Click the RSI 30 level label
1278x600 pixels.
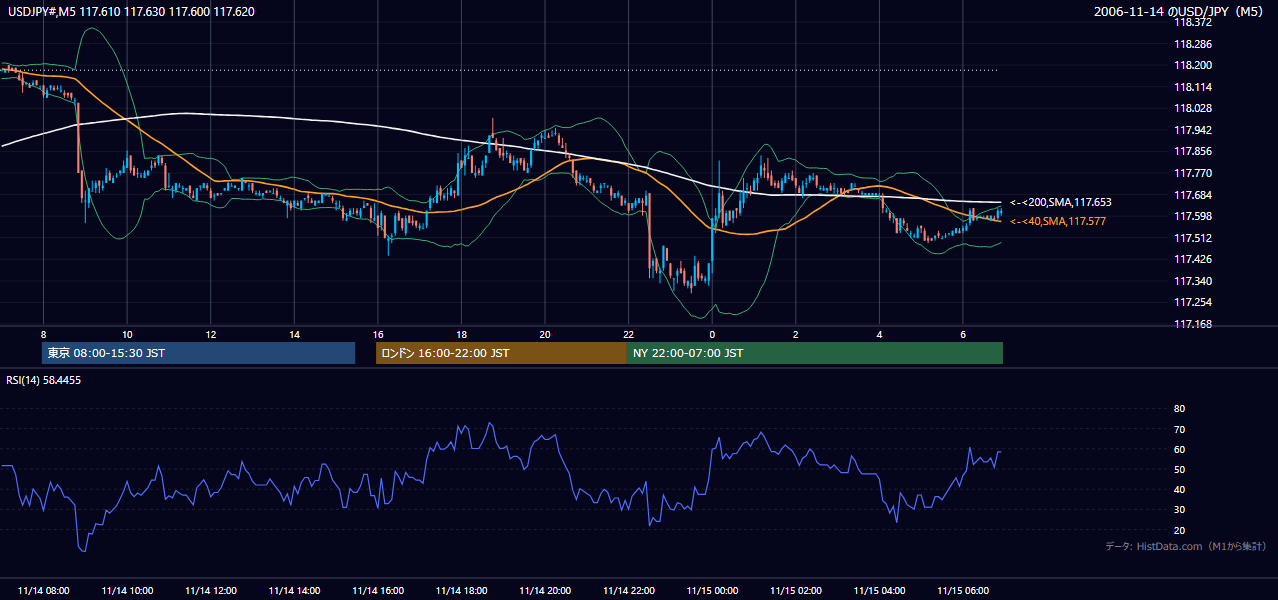1179,510
